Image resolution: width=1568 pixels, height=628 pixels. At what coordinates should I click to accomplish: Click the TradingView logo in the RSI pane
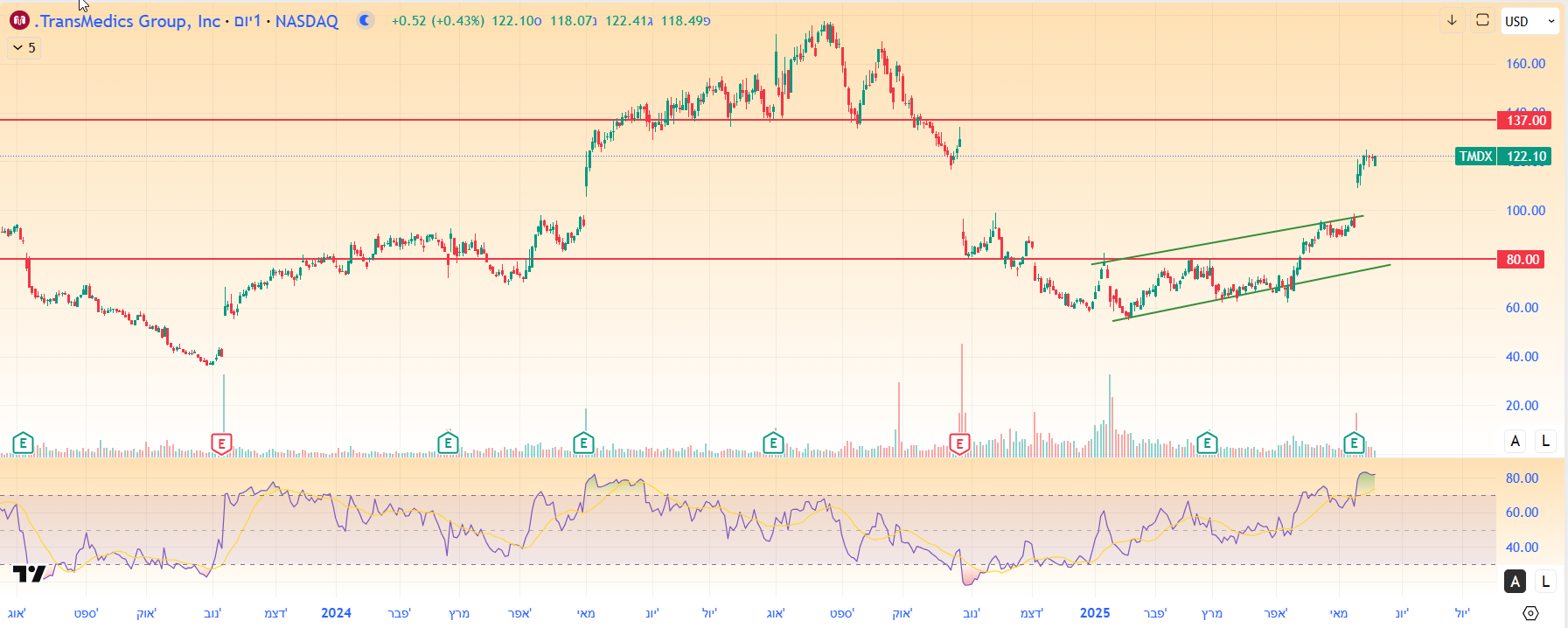pos(29,574)
